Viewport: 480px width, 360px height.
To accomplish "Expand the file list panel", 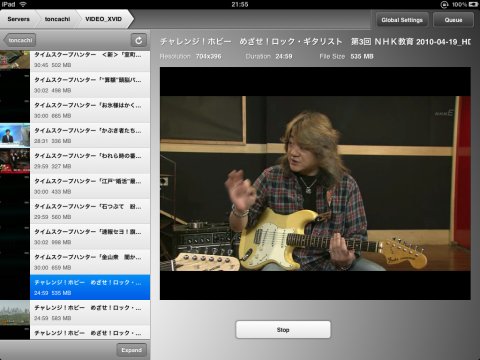I will (132, 350).
